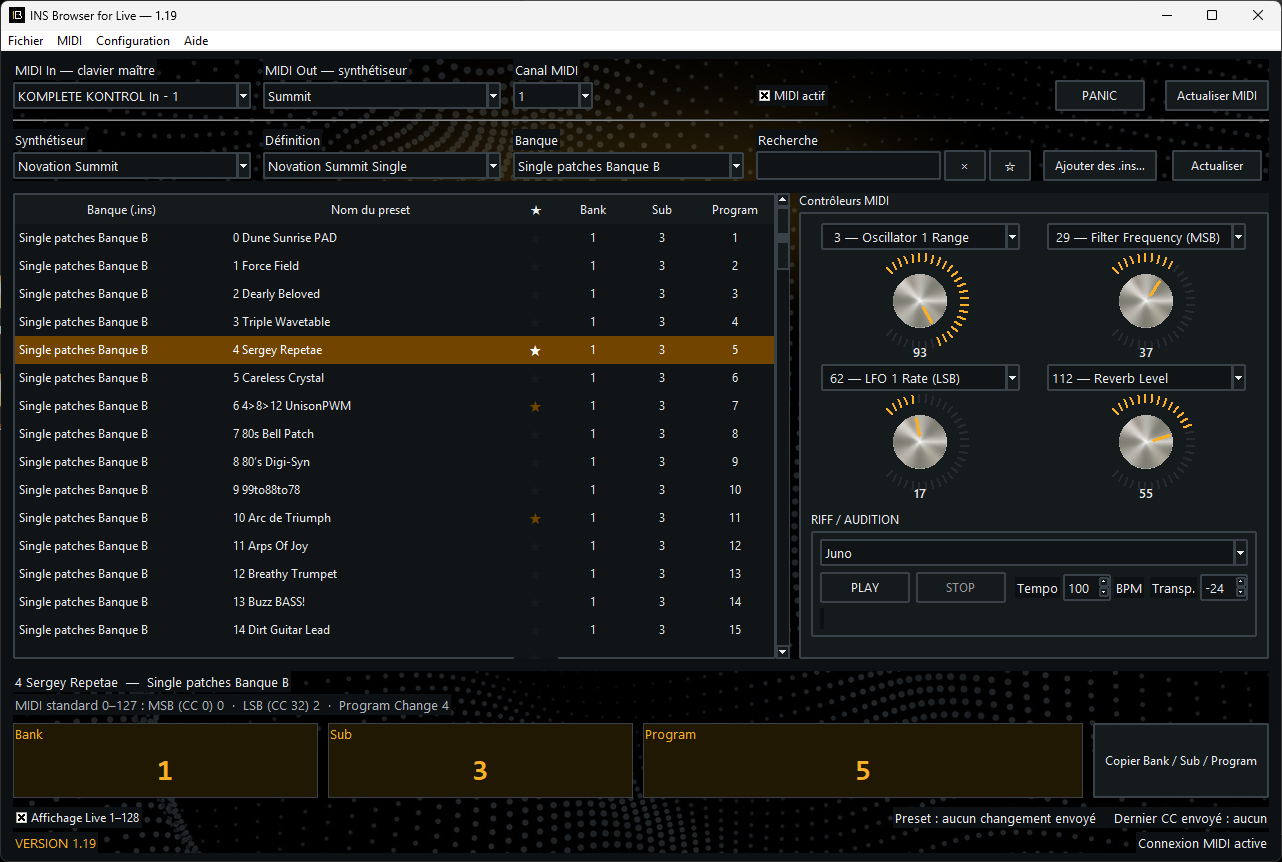Select preset 8 80's Digi-Syn
Screen dimensions: 1282x862
[x=395, y=462]
